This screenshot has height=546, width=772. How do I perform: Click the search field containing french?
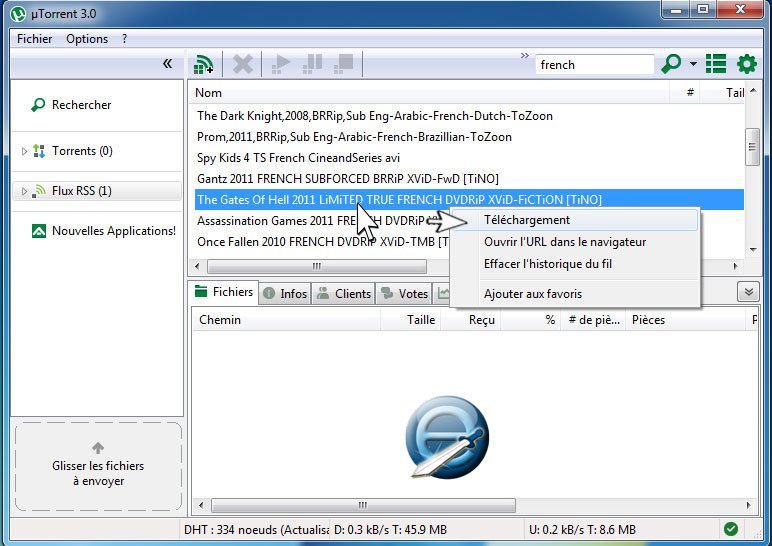[x=594, y=64]
